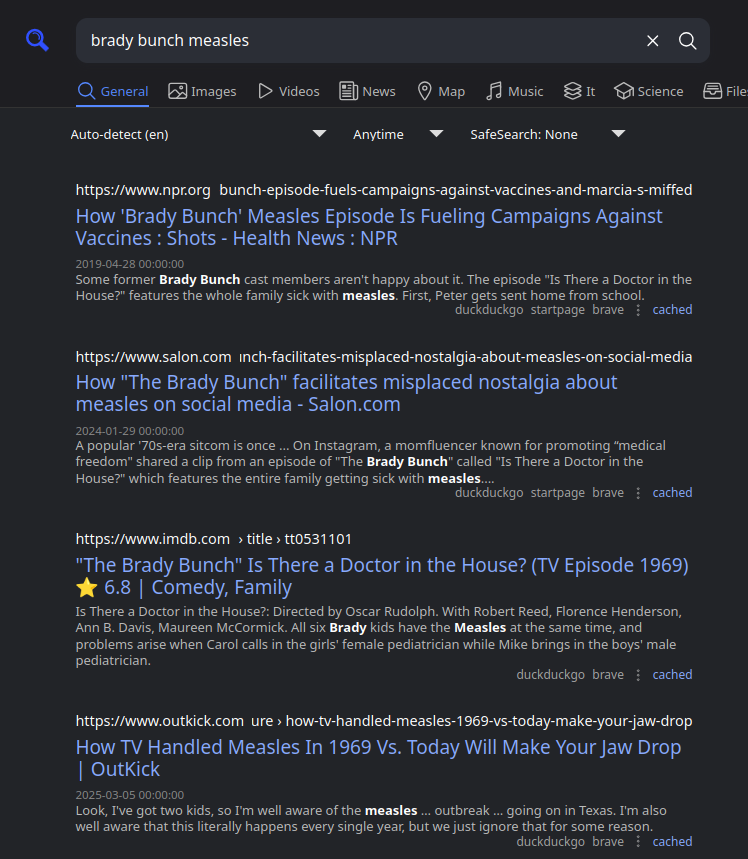Expand the SafeSearch: None dropdown
This screenshot has height=859, width=748.
click(547, 134)
